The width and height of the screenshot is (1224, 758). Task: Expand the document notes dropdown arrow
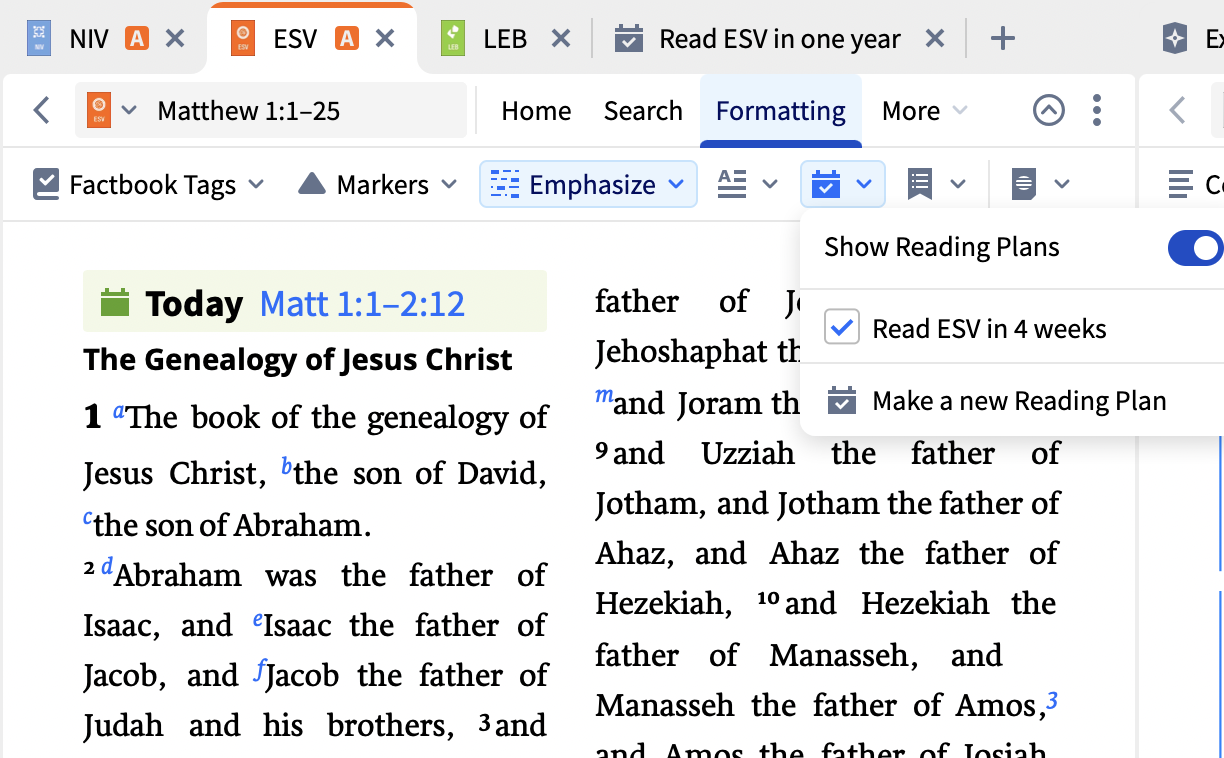(x=1062, y=184)
